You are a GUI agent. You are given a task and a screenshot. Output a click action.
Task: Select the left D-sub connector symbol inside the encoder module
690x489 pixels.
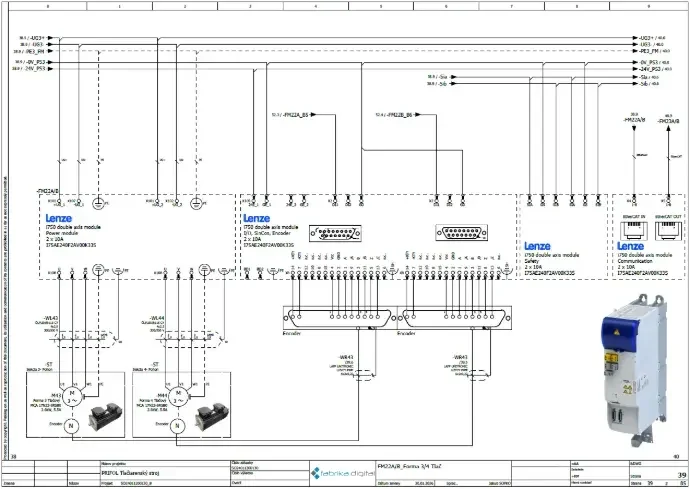coord(335,233)
